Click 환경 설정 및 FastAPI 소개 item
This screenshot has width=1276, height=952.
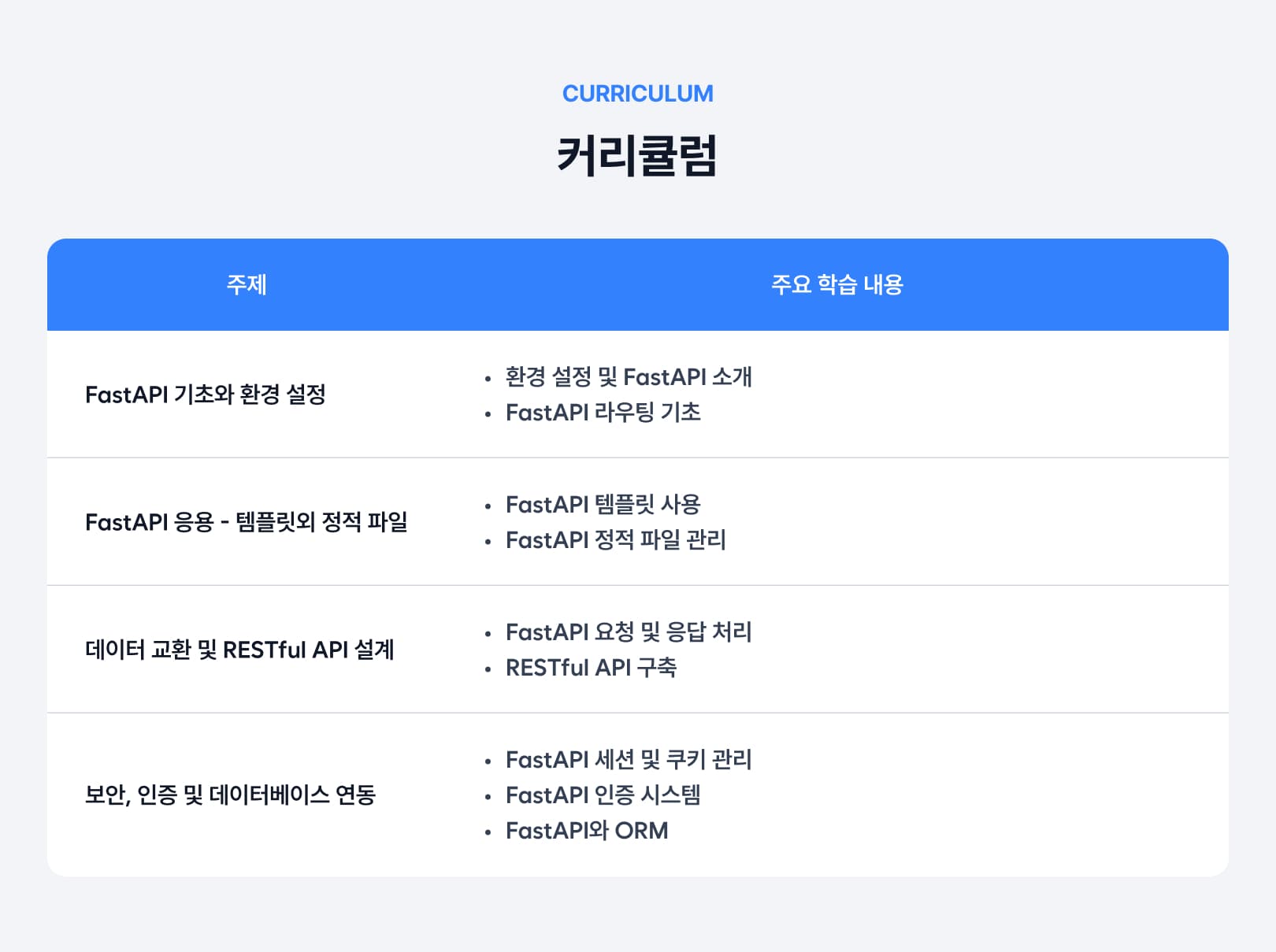click(629, 377)
